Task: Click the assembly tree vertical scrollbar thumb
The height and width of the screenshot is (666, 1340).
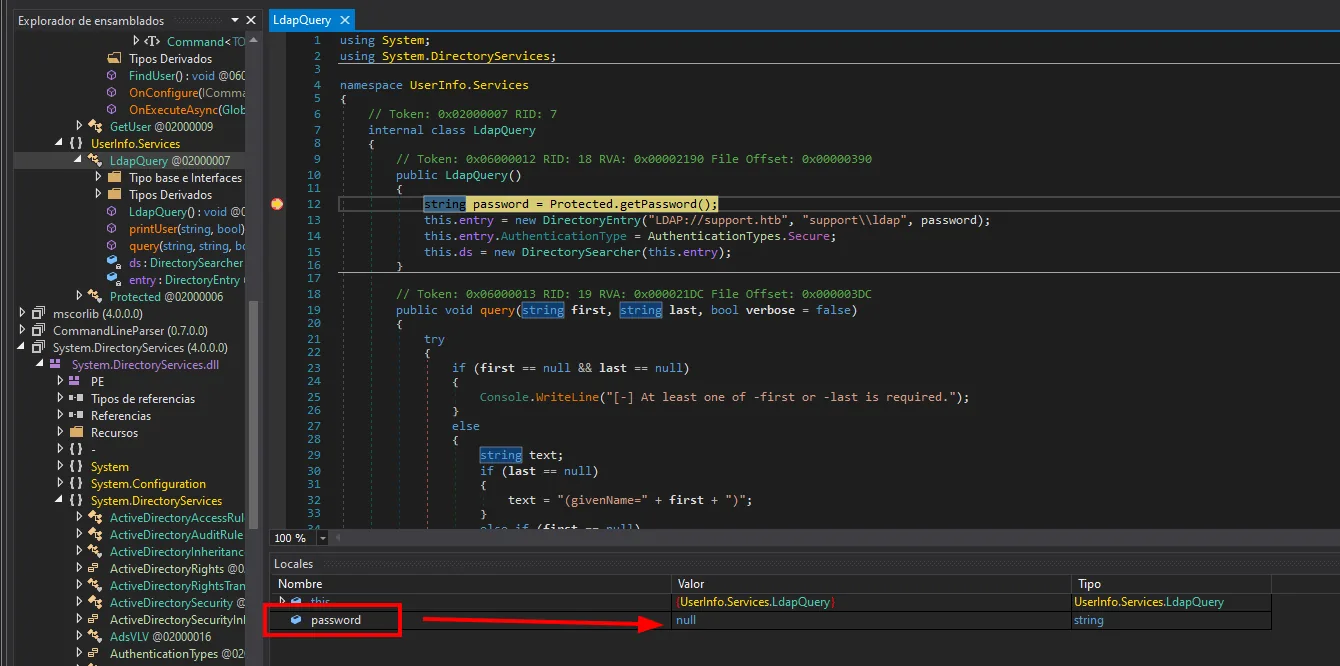Action: [x=254, y=415]
